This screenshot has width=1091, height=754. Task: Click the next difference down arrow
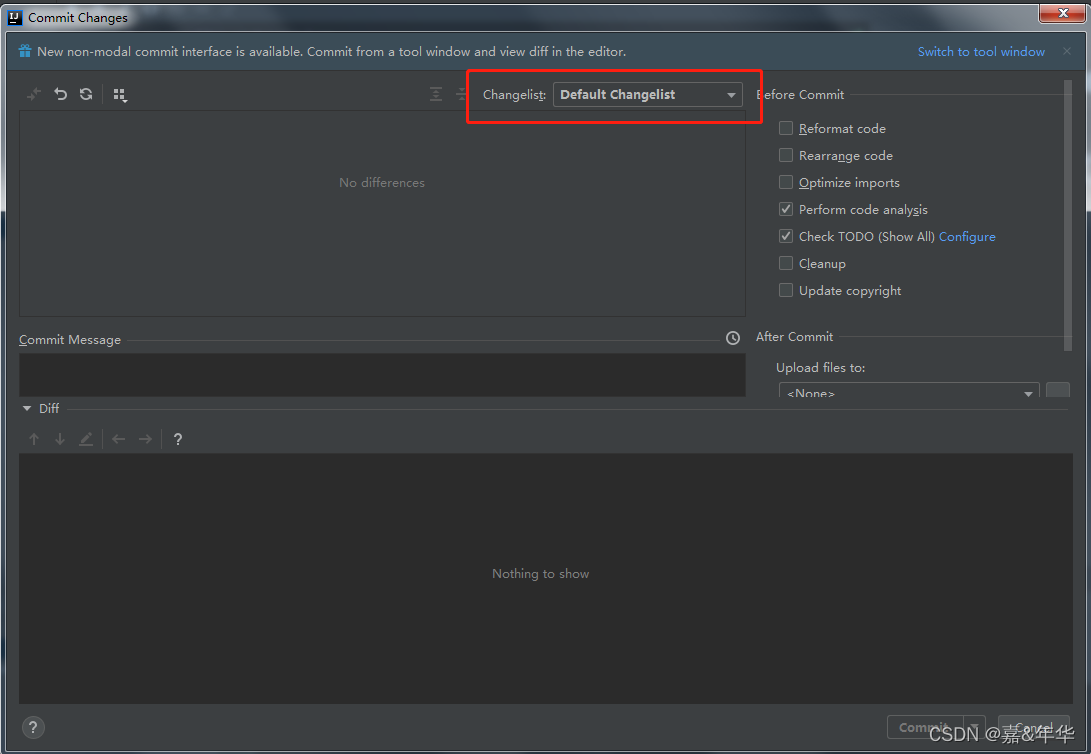(60, 439)
